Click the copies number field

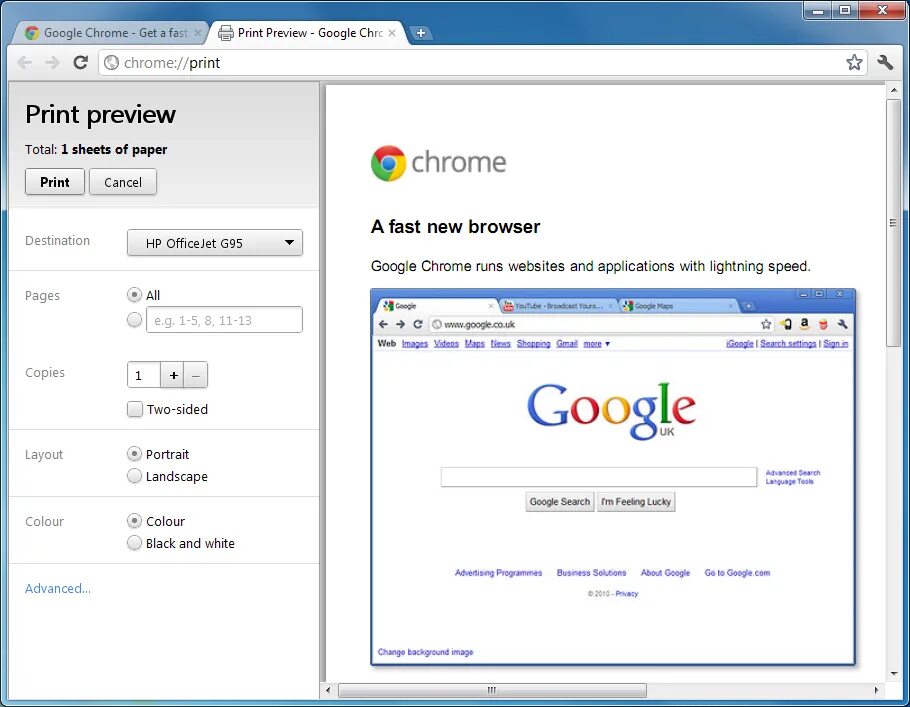[x=144, y=376]
